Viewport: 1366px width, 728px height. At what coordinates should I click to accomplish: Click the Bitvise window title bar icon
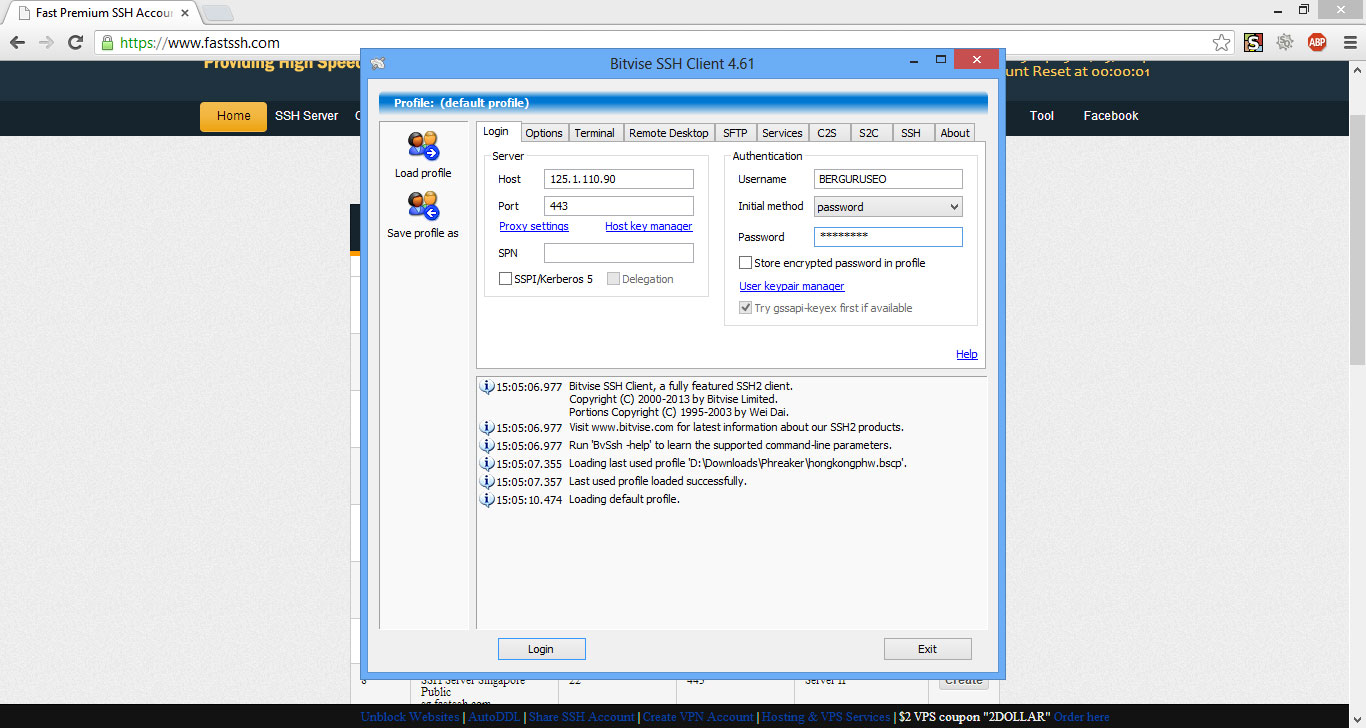click(377, 64)
